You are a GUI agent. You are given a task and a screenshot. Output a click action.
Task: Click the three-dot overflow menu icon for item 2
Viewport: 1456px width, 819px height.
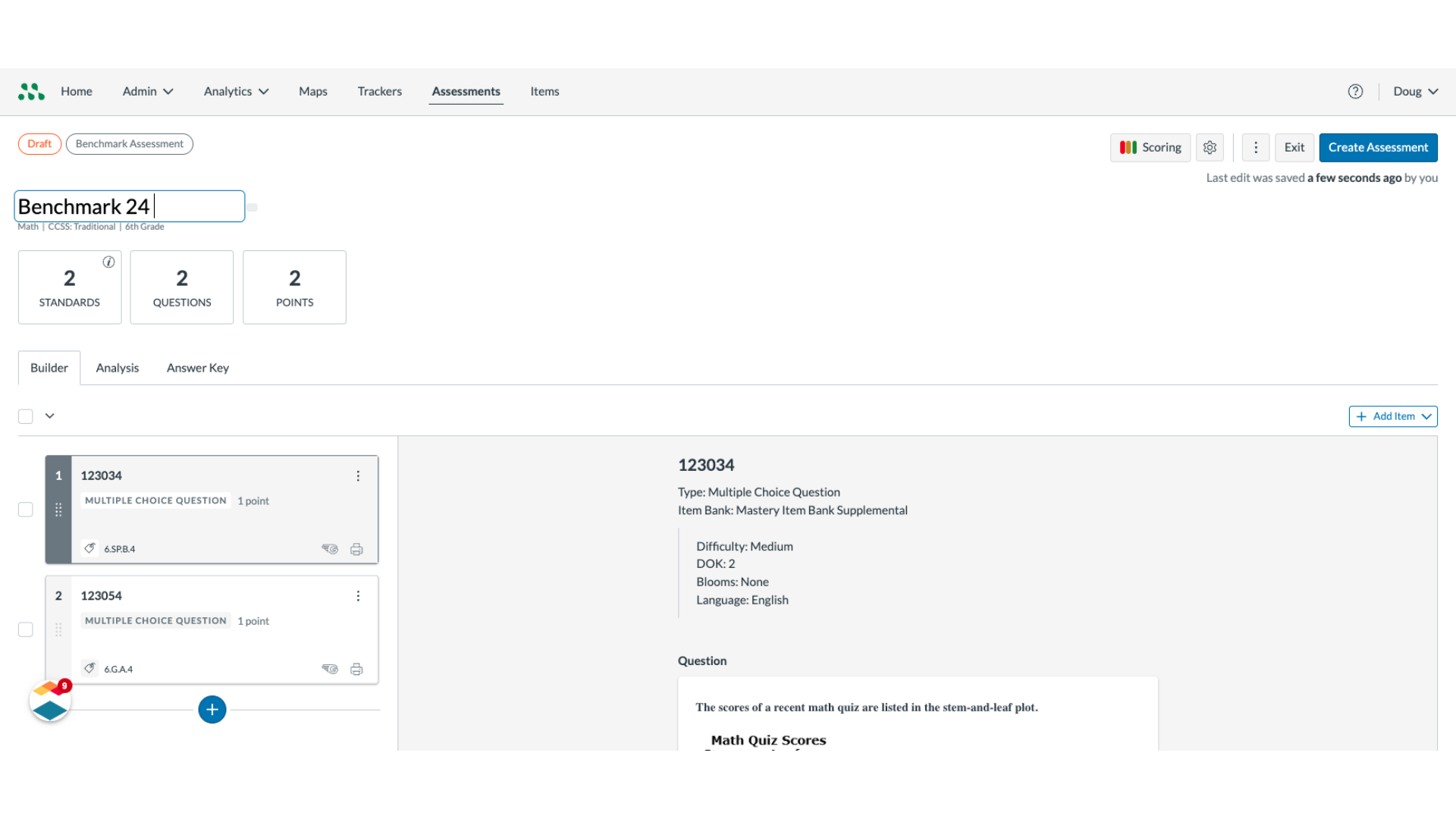click(x=357, y=596)
